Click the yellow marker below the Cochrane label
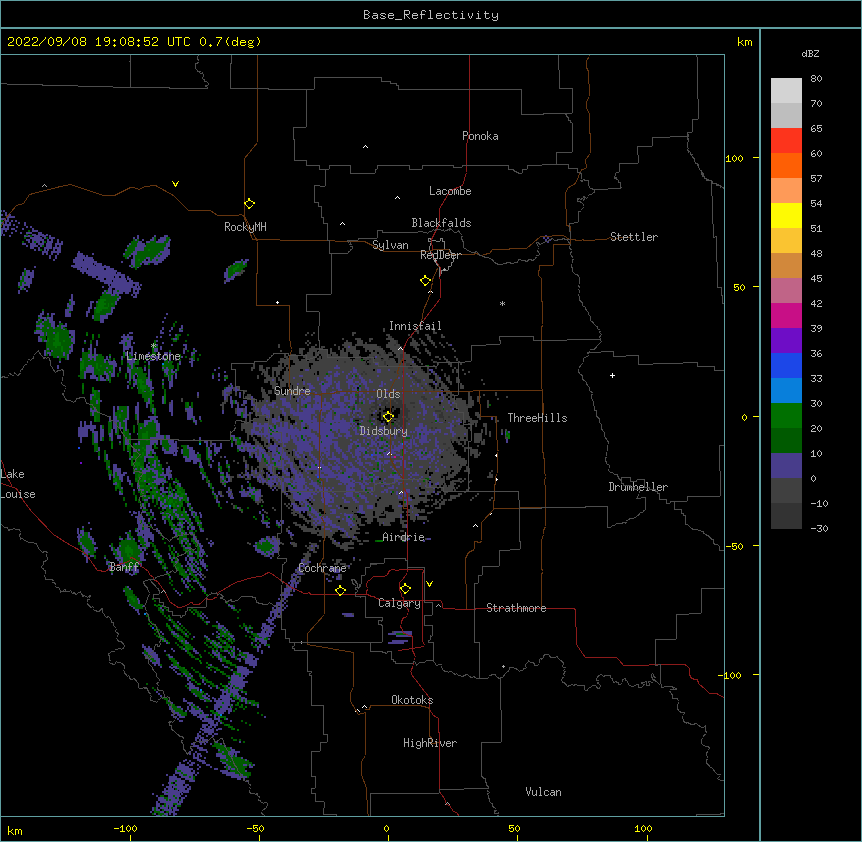This screenshot has height=842, width=862. click(x=340, y=590)
